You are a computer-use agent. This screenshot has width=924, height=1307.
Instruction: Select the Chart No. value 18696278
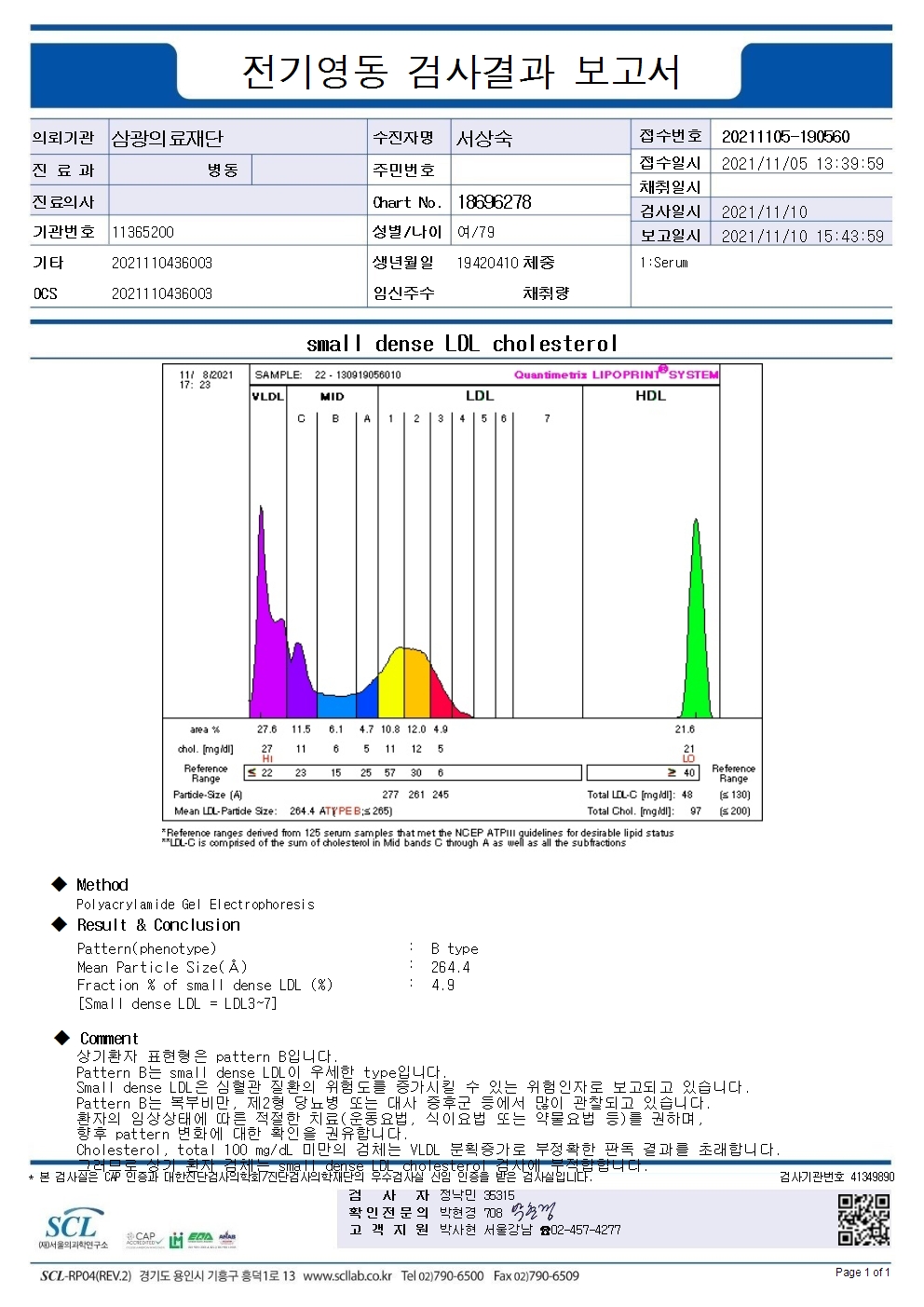(494, 202)
